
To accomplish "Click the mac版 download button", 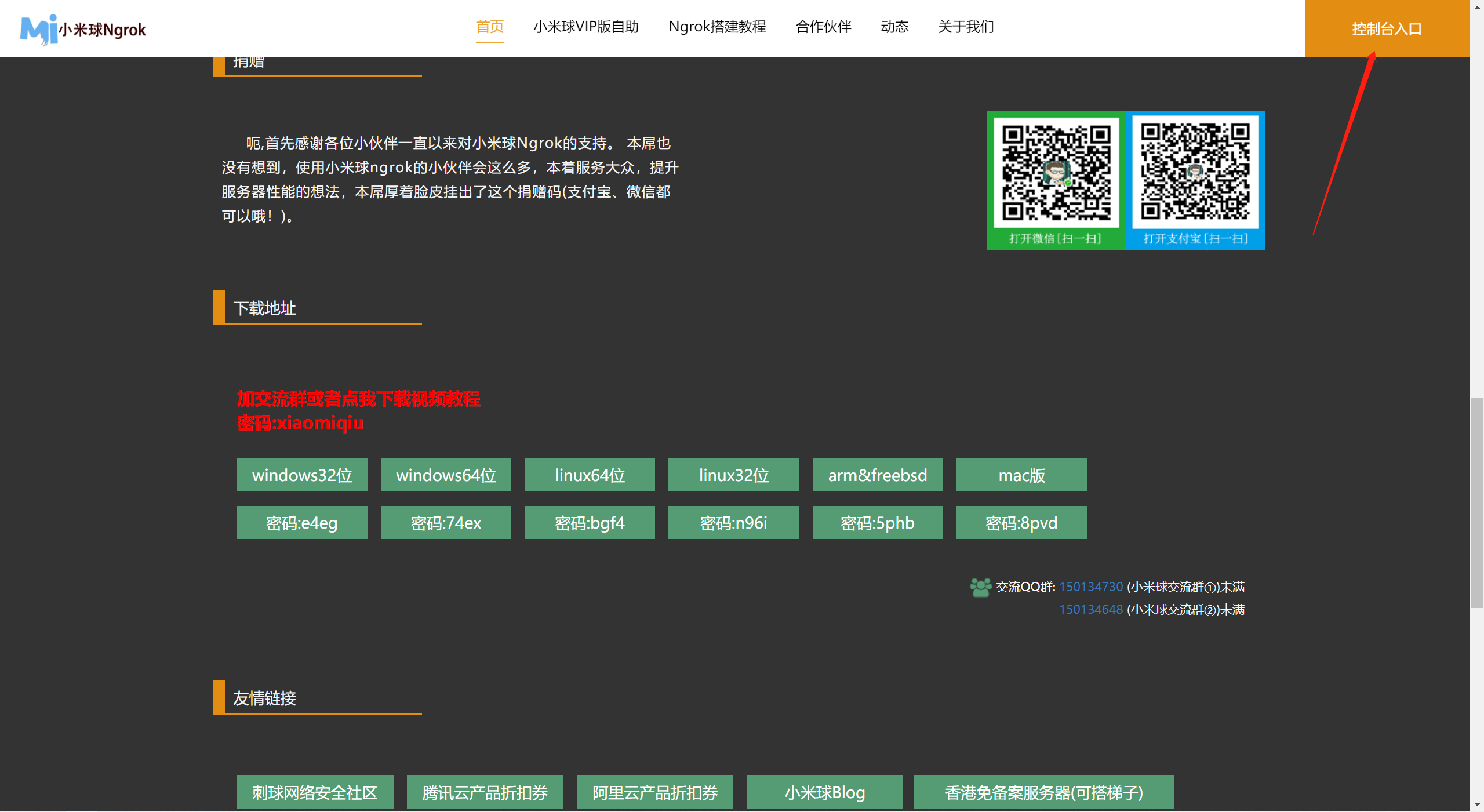I will [1021, 475].
